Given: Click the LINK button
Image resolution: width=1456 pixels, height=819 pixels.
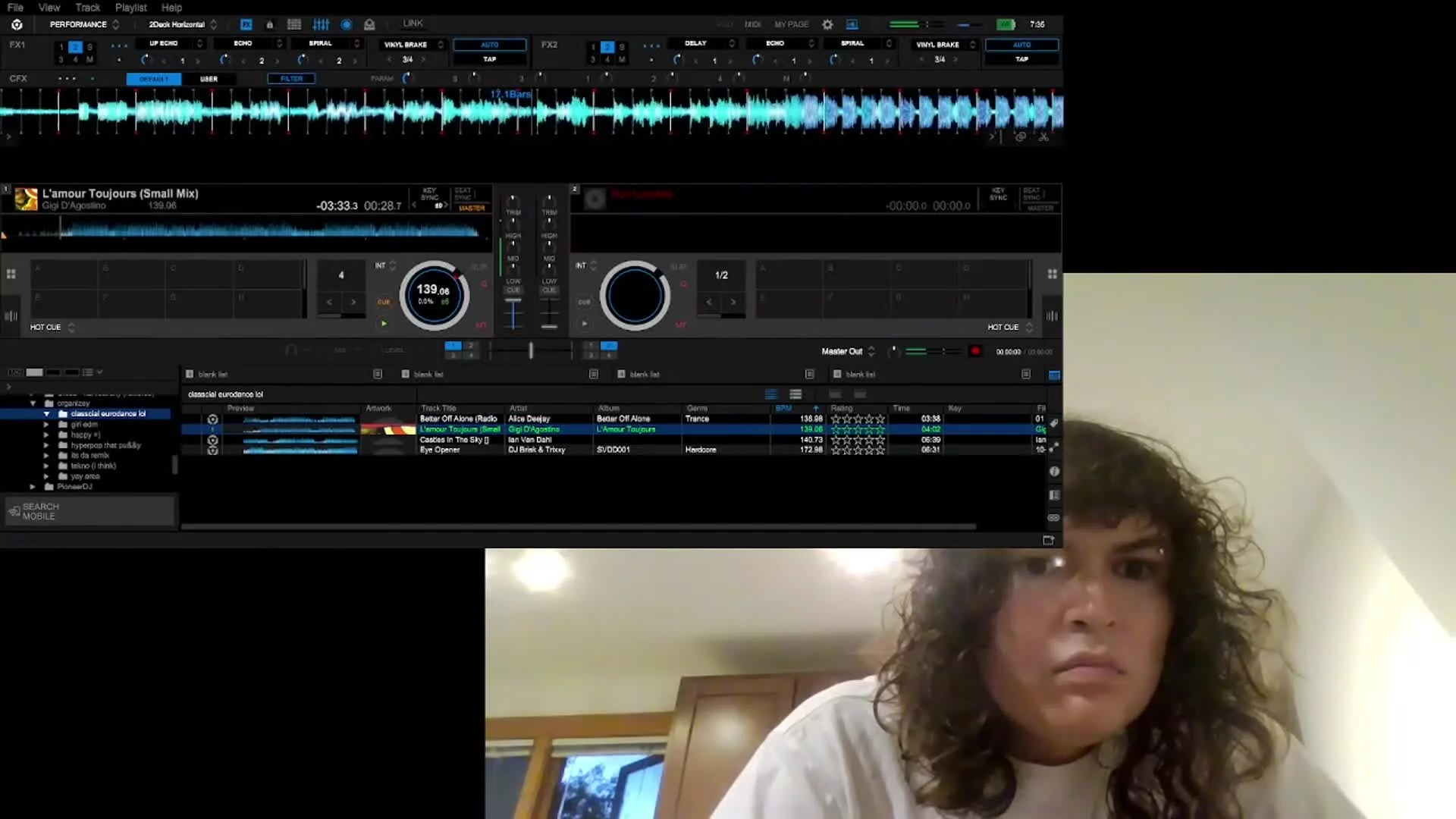Looking at the screenshot, I should 413,24.
